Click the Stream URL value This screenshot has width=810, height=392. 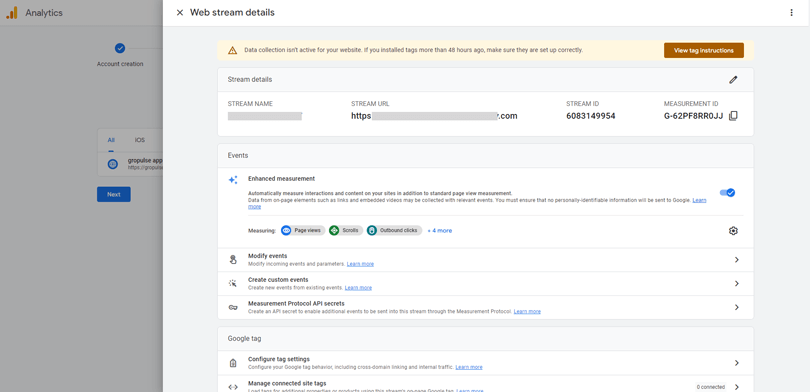pos(434,116)
